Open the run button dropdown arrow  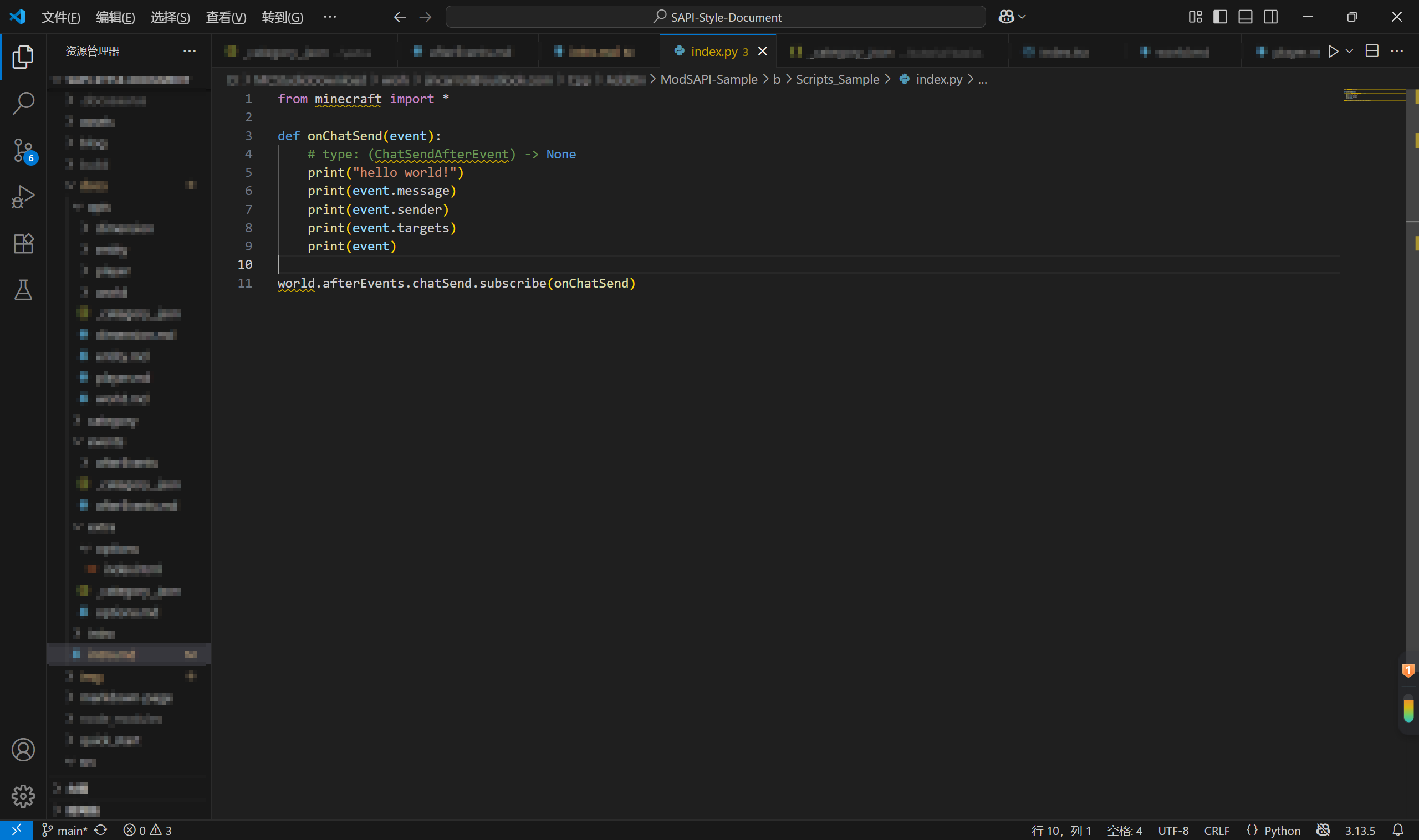click(1349, 52)
